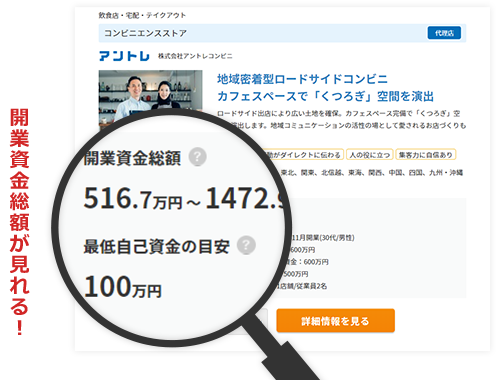
Task: Click the question mark next to 開業資金総額
Action: (x=197, y=157)
